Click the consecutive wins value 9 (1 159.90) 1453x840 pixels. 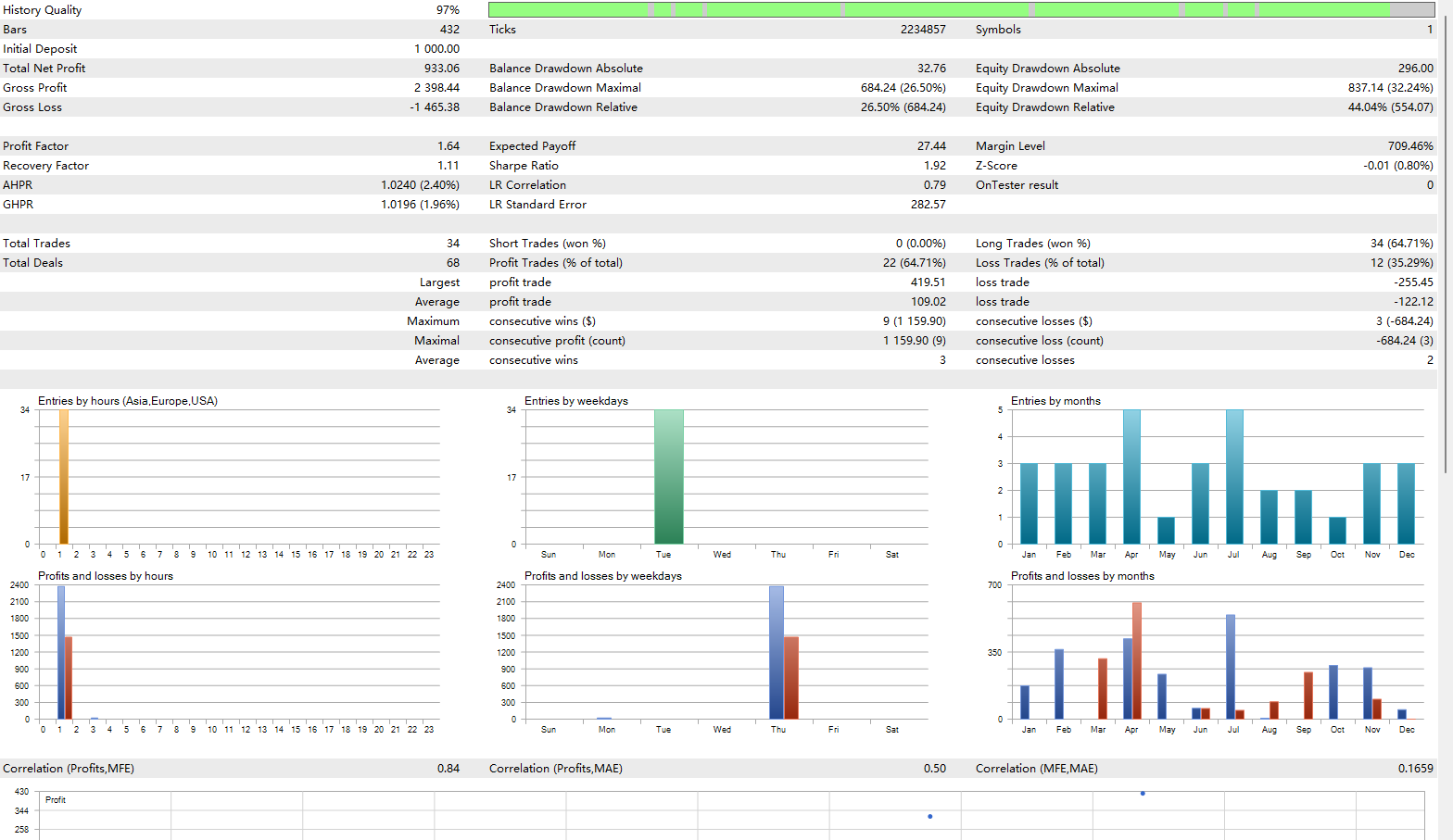tap(915, 320)
